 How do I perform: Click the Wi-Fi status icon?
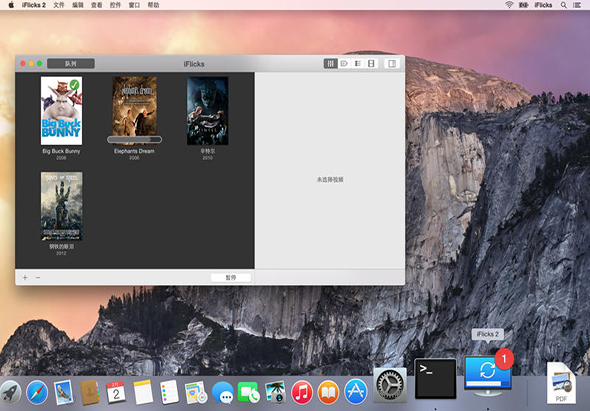coord(509,5)
